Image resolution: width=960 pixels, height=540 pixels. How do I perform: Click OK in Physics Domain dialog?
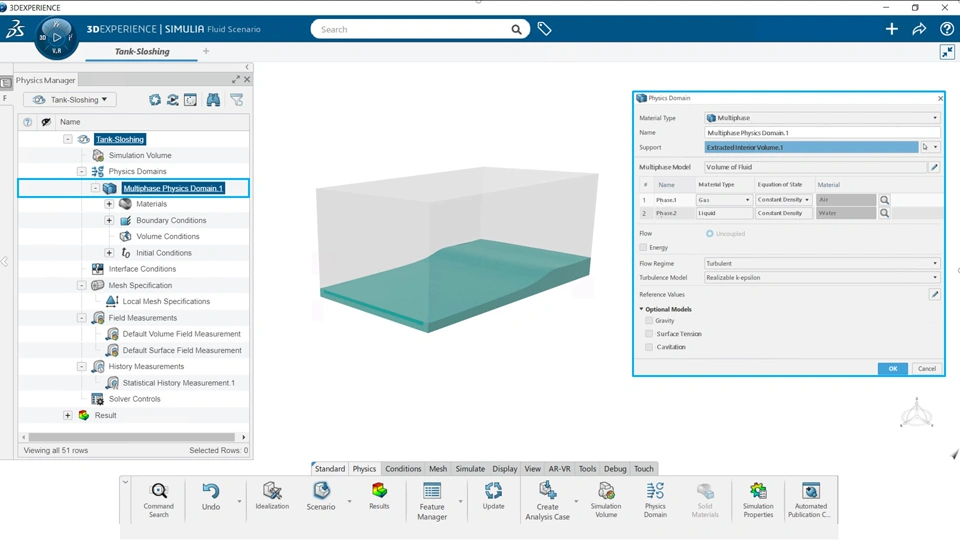coord(893,369)
